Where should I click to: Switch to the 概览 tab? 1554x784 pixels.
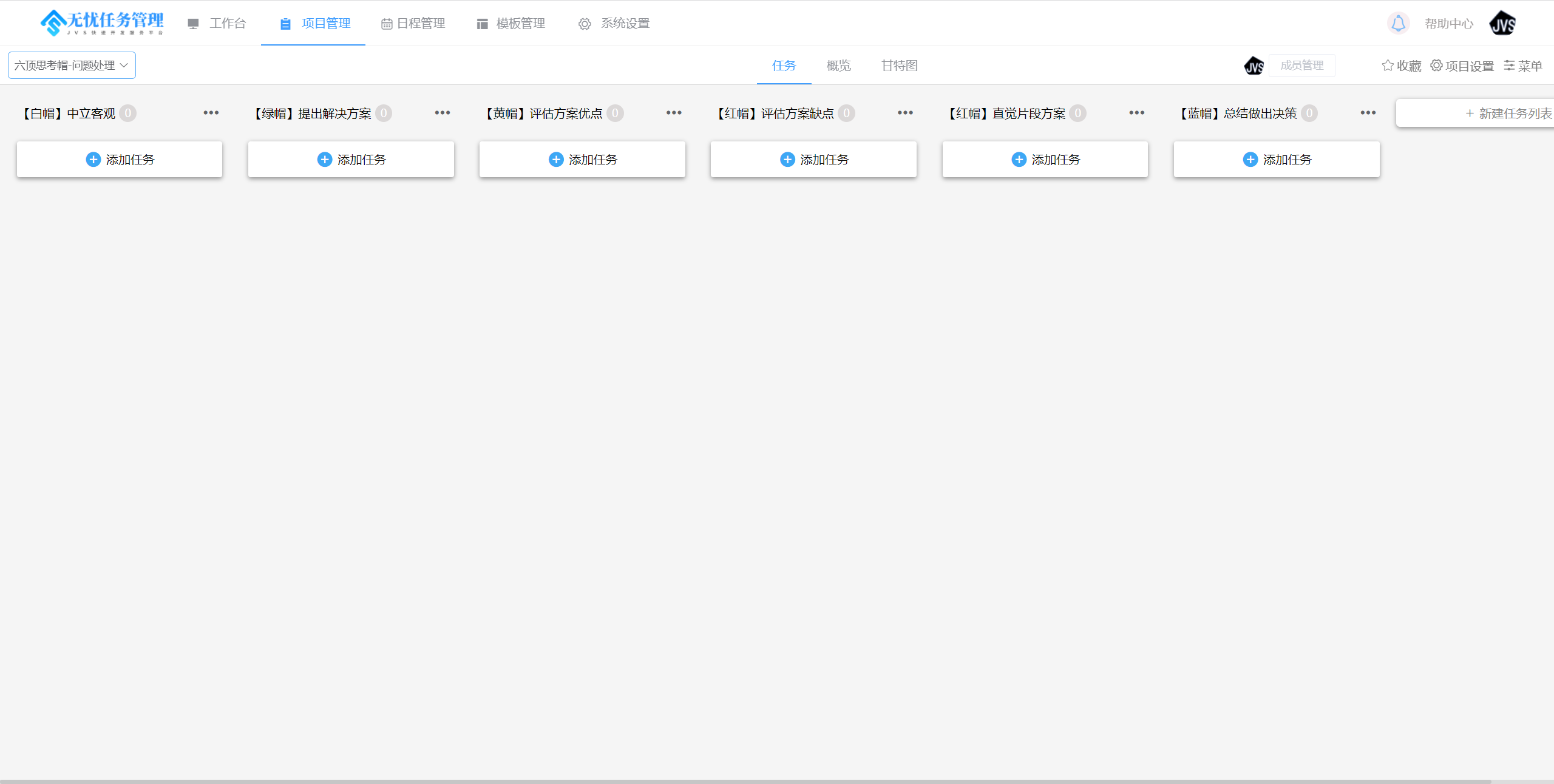pos(838,66)
